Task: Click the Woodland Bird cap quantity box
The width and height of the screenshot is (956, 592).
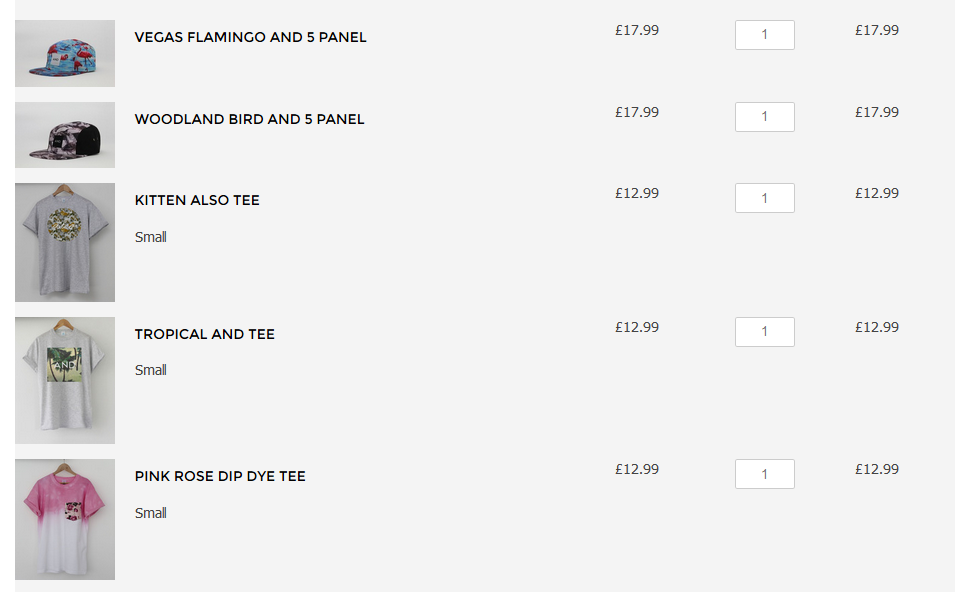Action: tap(764, 117)
